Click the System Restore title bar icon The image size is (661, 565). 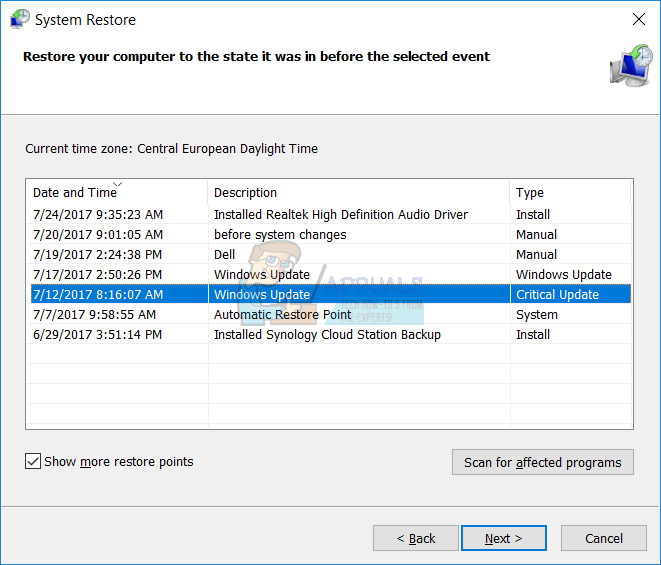18,19
